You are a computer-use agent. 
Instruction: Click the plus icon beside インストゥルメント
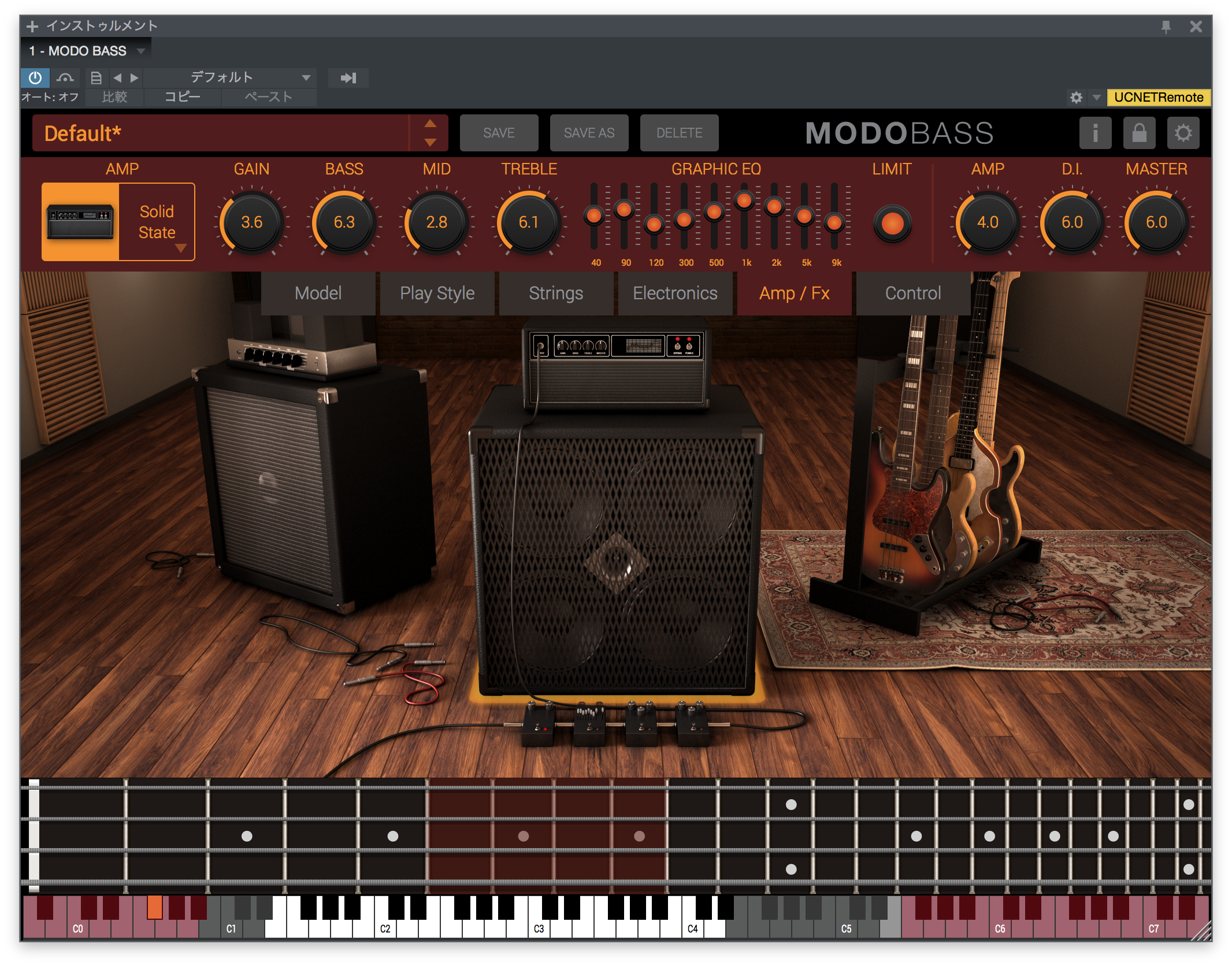coord(32,27)
